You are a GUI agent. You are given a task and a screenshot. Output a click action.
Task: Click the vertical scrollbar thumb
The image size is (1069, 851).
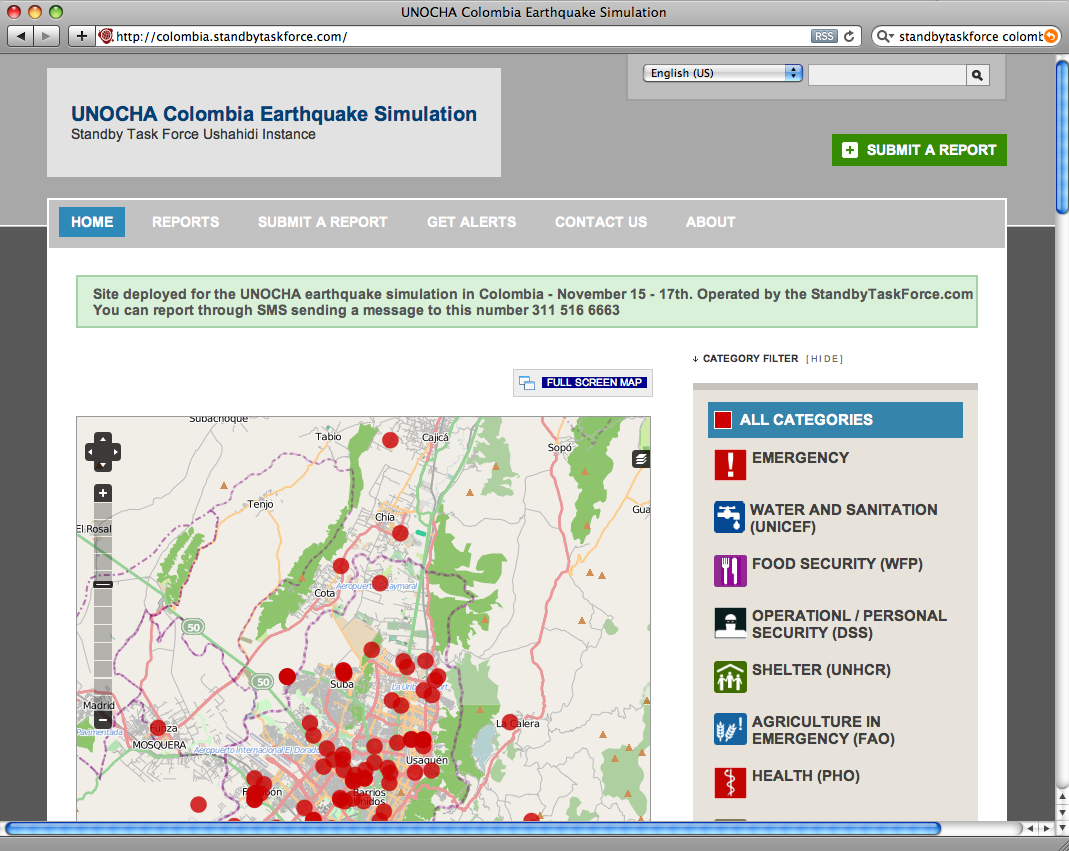click(1062, 137)
